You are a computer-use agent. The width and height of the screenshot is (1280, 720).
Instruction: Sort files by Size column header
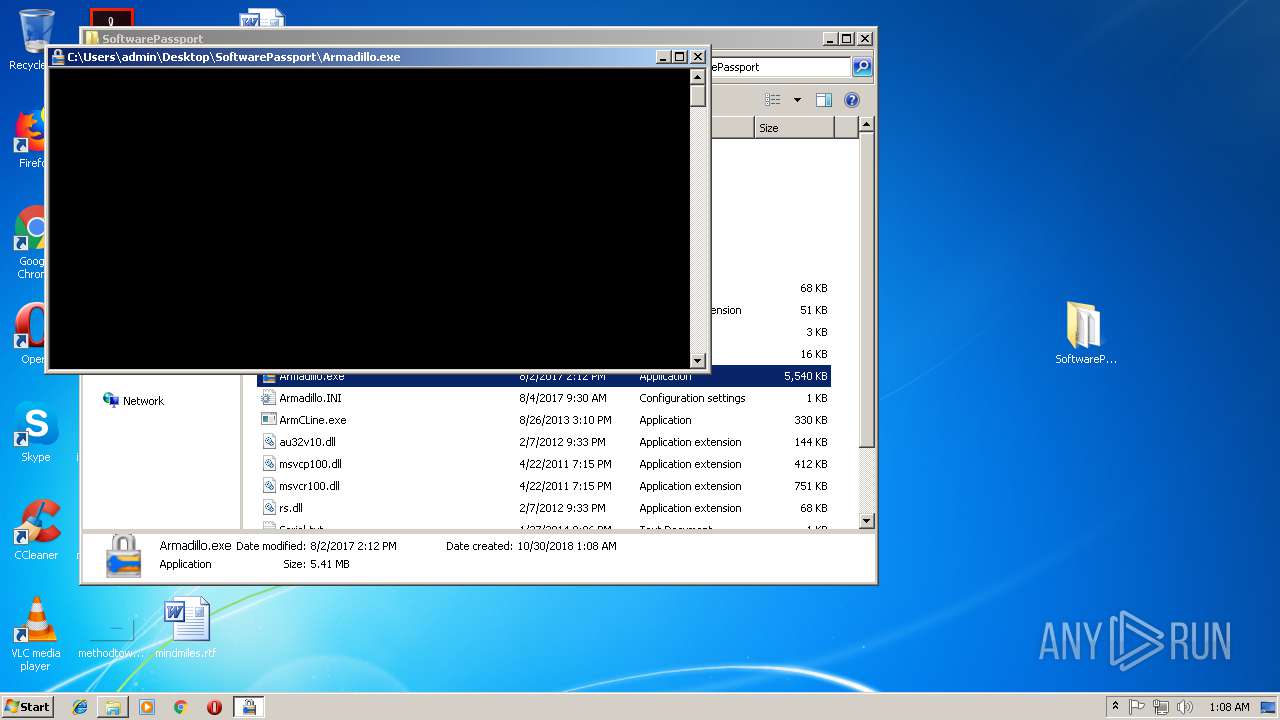795,128
